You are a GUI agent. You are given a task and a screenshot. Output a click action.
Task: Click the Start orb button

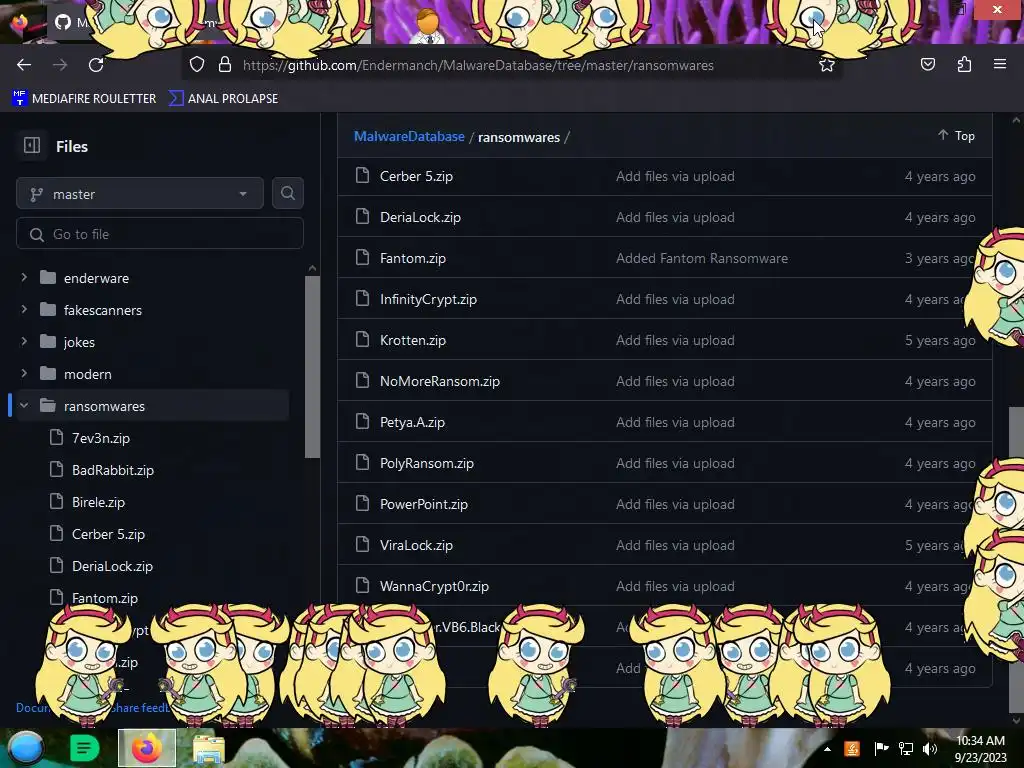(x=25, y=748)
